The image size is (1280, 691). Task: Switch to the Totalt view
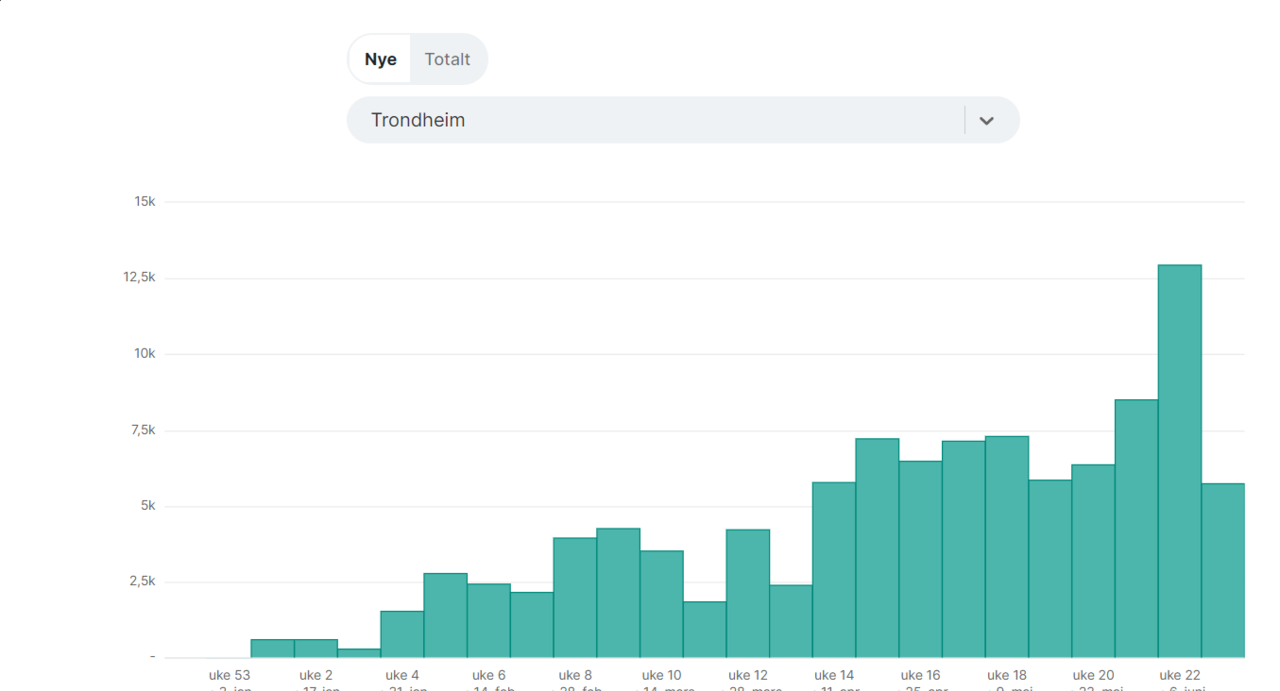pyautogui.click(x=447, y=59)
